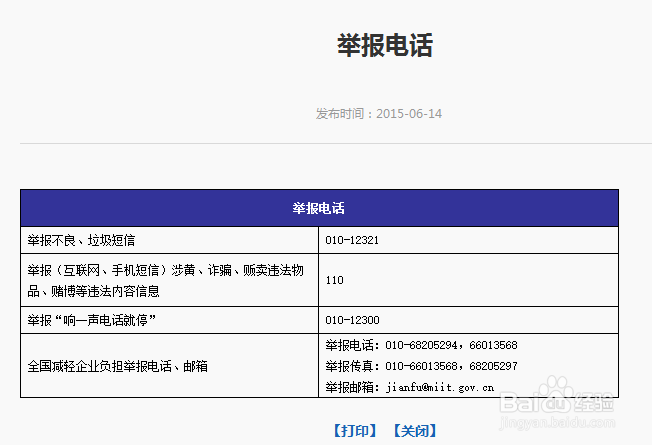The height and width of the screenshot is (445, 652).
Task: Click the fax line 举报传真: 010-66013568
Action: [x=422, y=366]
